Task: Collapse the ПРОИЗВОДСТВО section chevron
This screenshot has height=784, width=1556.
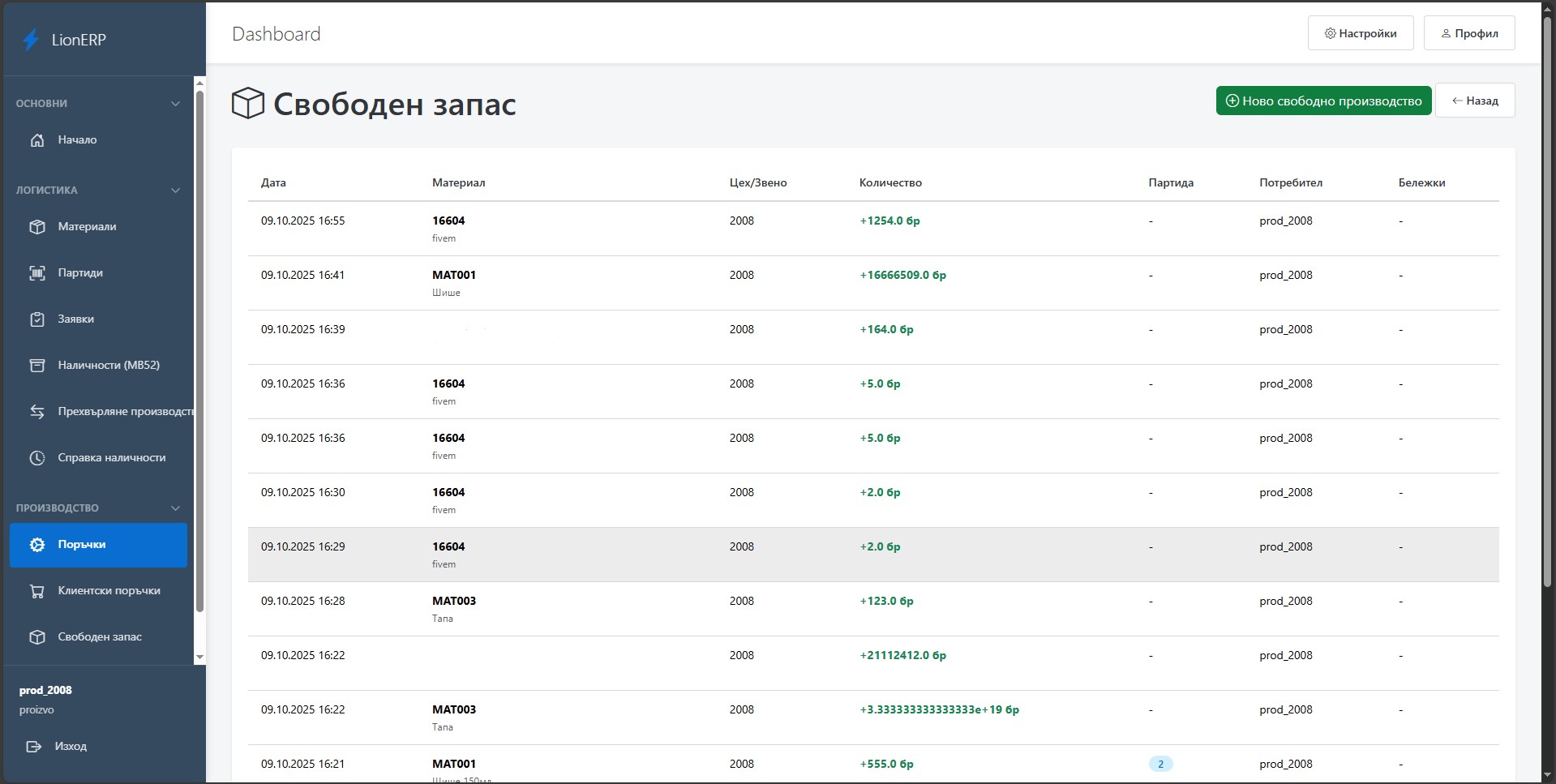Action: (x=175, y=508)
